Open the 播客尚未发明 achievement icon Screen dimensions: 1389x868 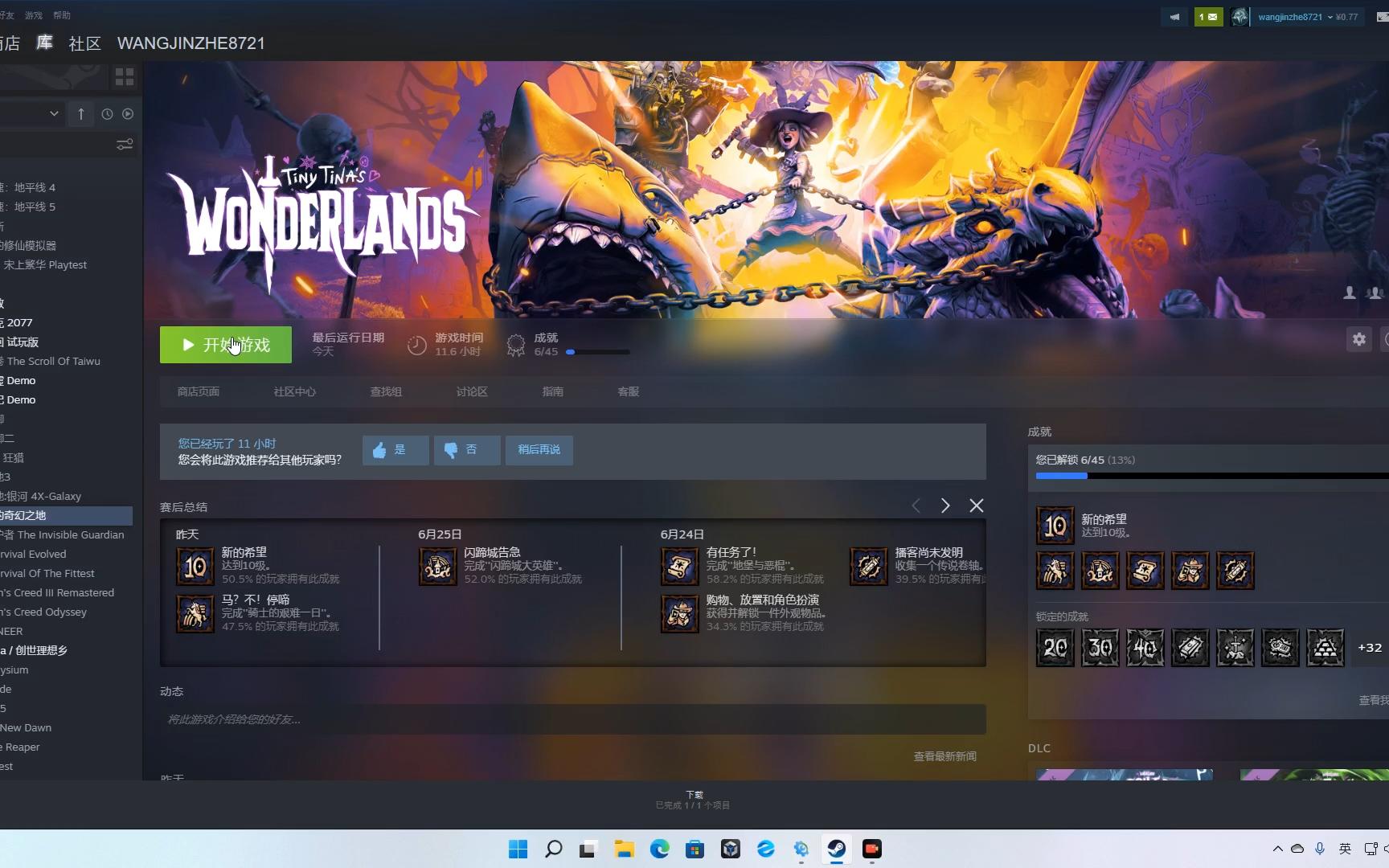tap(869, 567)
